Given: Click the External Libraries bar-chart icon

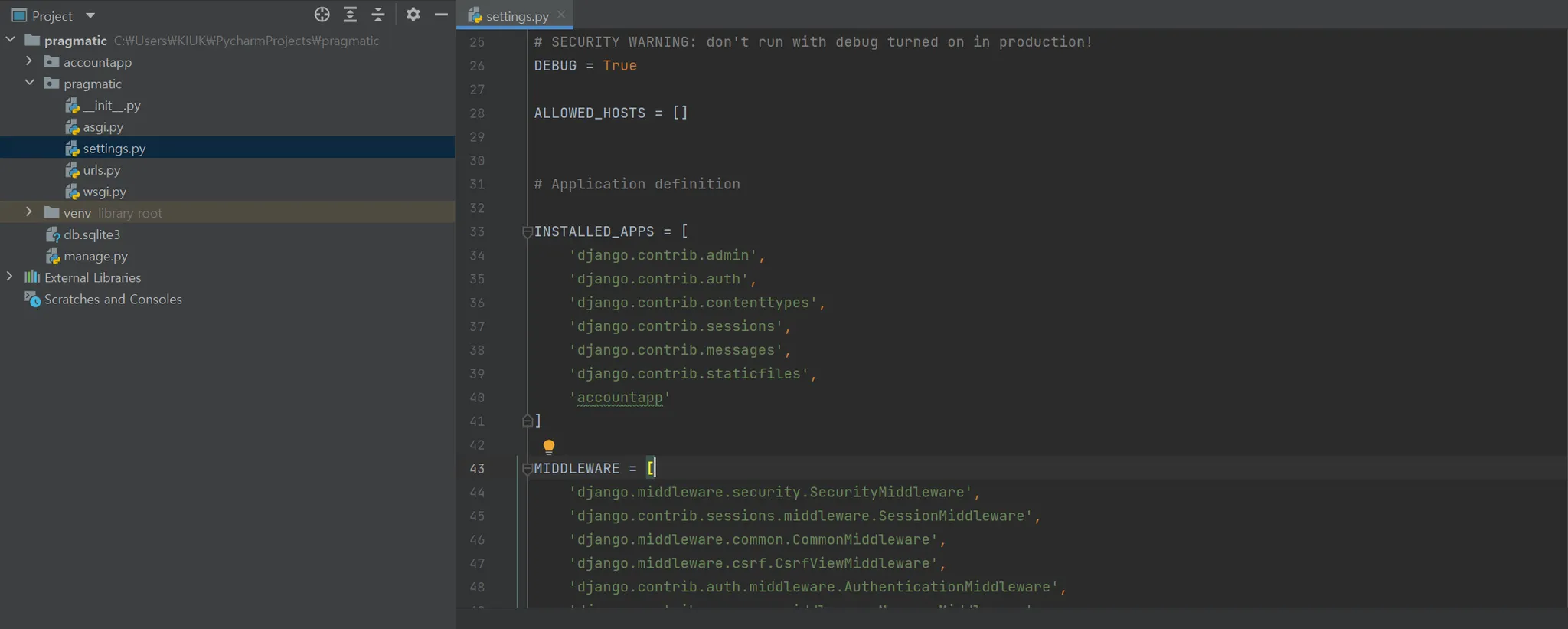Looking at the screenshot, I should tap(32, 277).
